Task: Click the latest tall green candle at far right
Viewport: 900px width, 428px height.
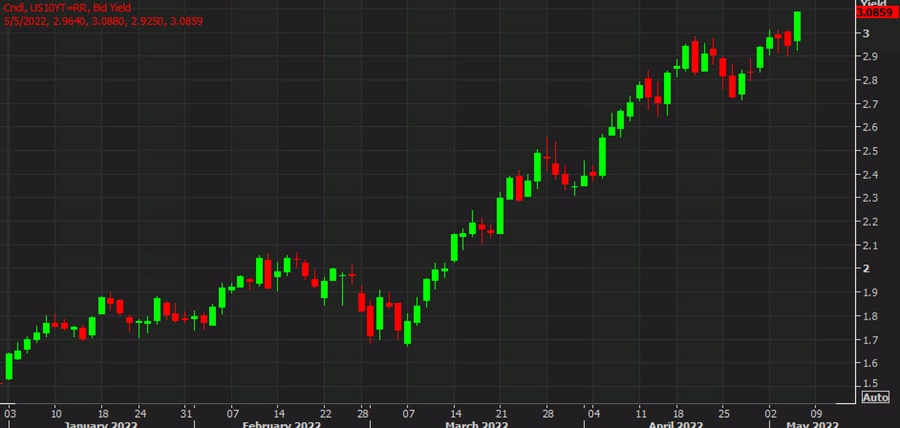Action: pyautogui.click(x=797, y=27)
